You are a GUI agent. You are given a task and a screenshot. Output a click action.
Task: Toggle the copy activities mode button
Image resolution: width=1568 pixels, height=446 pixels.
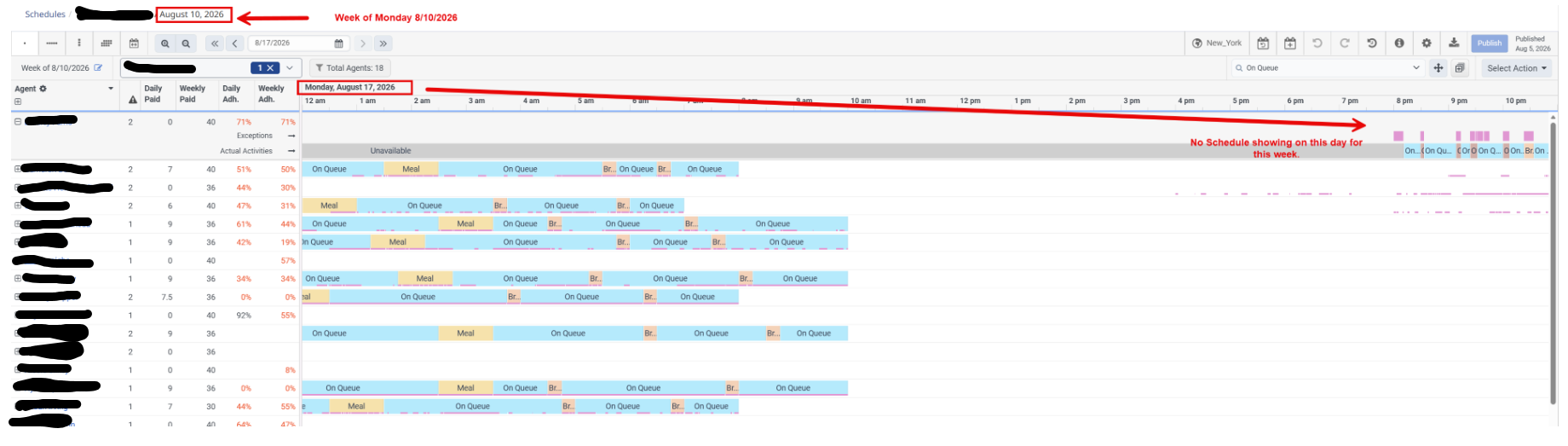(1460, 68)
